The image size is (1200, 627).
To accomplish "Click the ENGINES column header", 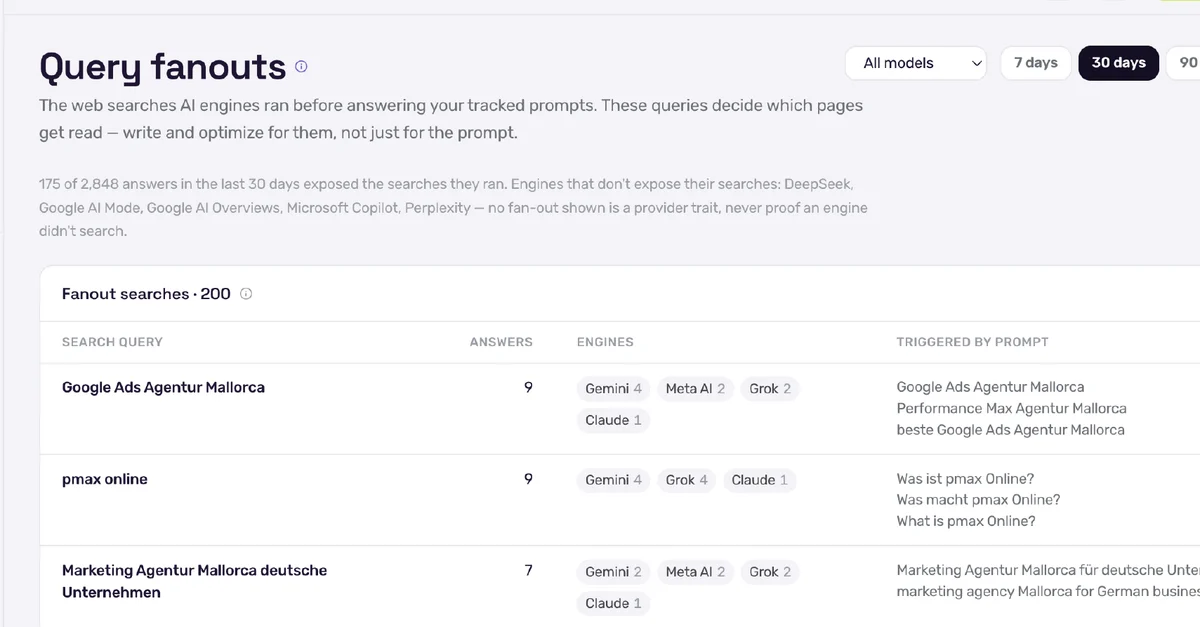I will click(605, 342).
